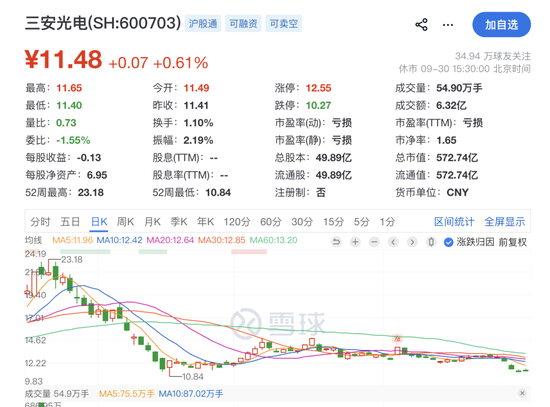This screenshot has width=550, height=407.
Task: Click the 成交量 54.9万手 volume label
Action: point(56,394)
